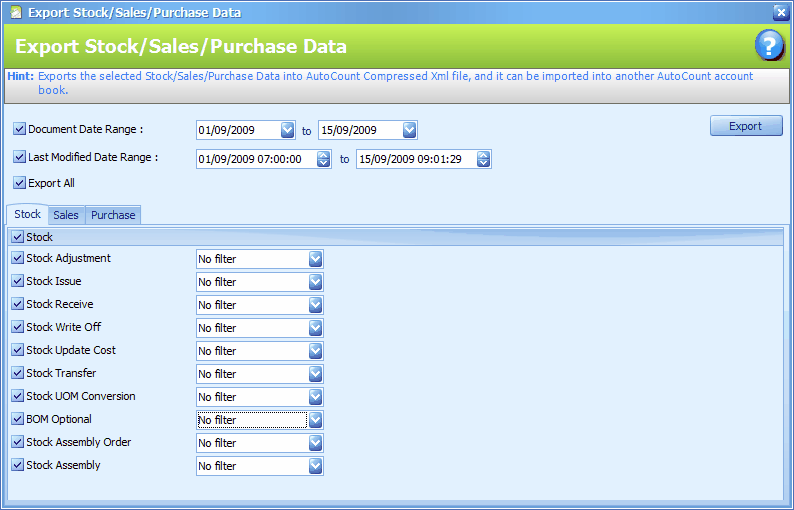Uncheck BOM Optional checkbox
This screenshot has width=794, height=510.
click(x=17, y=419)
